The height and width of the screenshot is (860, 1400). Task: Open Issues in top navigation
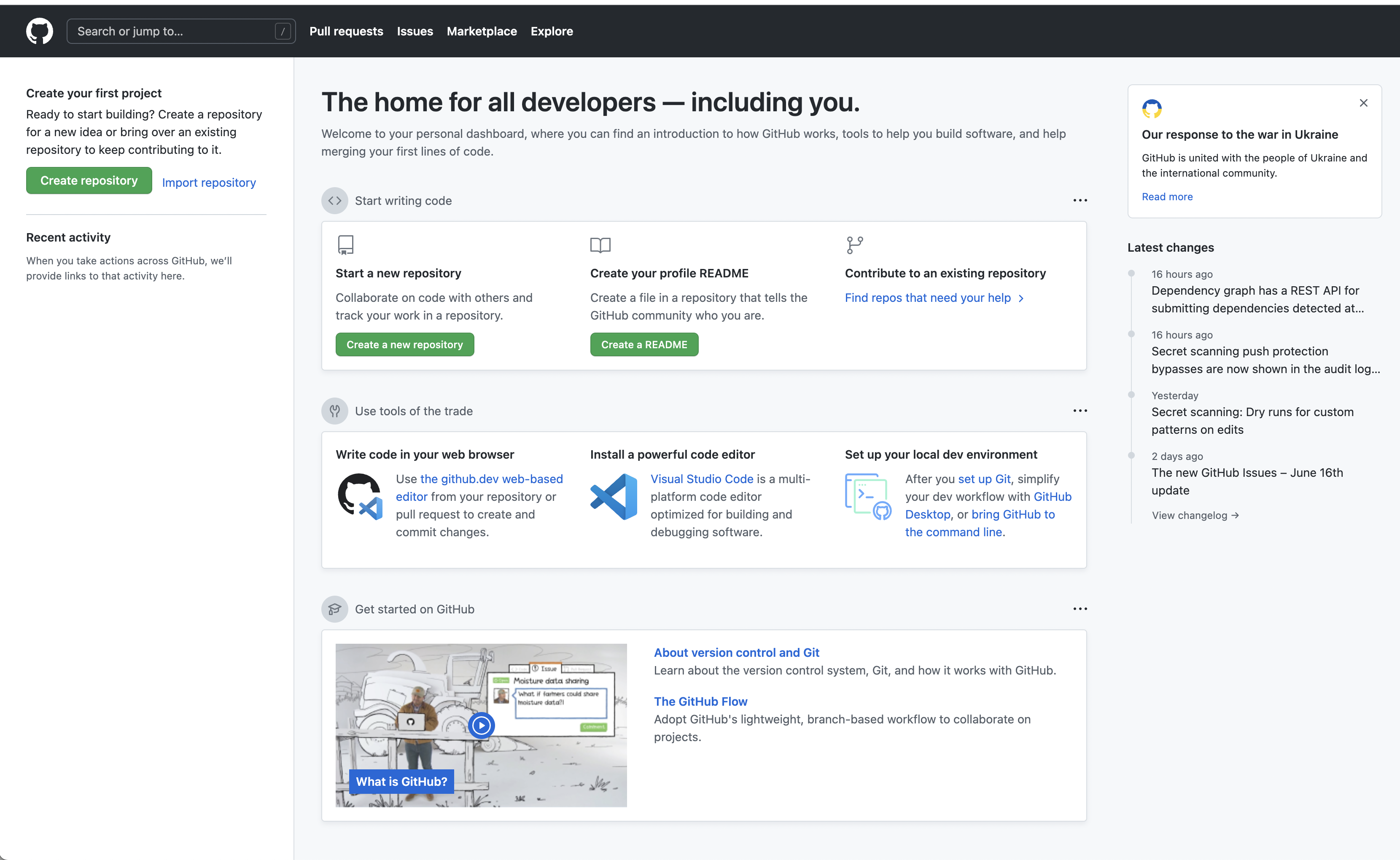coord(415,31)
